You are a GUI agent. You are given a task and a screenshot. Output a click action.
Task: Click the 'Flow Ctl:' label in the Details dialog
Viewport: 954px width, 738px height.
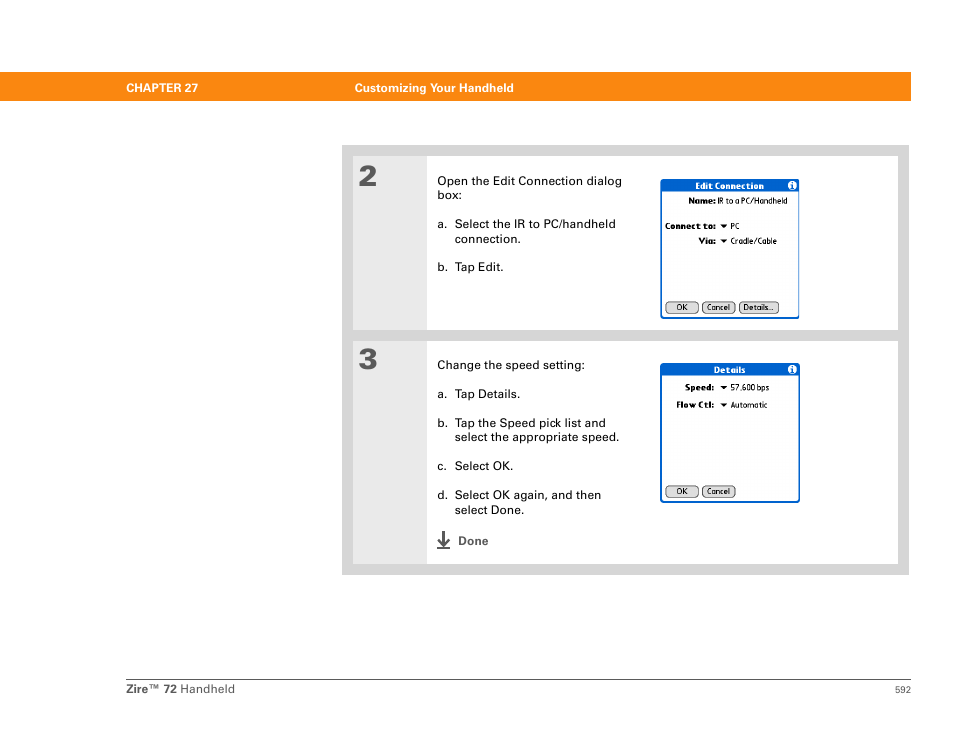tap(695, 405)
